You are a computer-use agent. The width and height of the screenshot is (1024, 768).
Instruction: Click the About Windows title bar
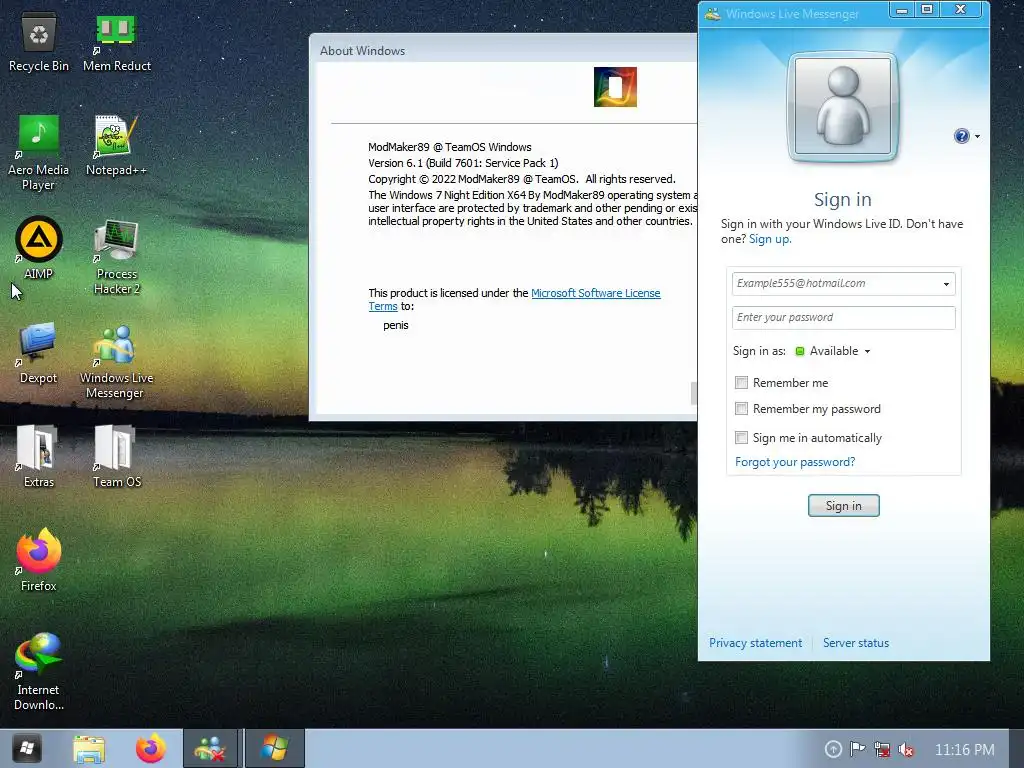click(x=503, y=50)
